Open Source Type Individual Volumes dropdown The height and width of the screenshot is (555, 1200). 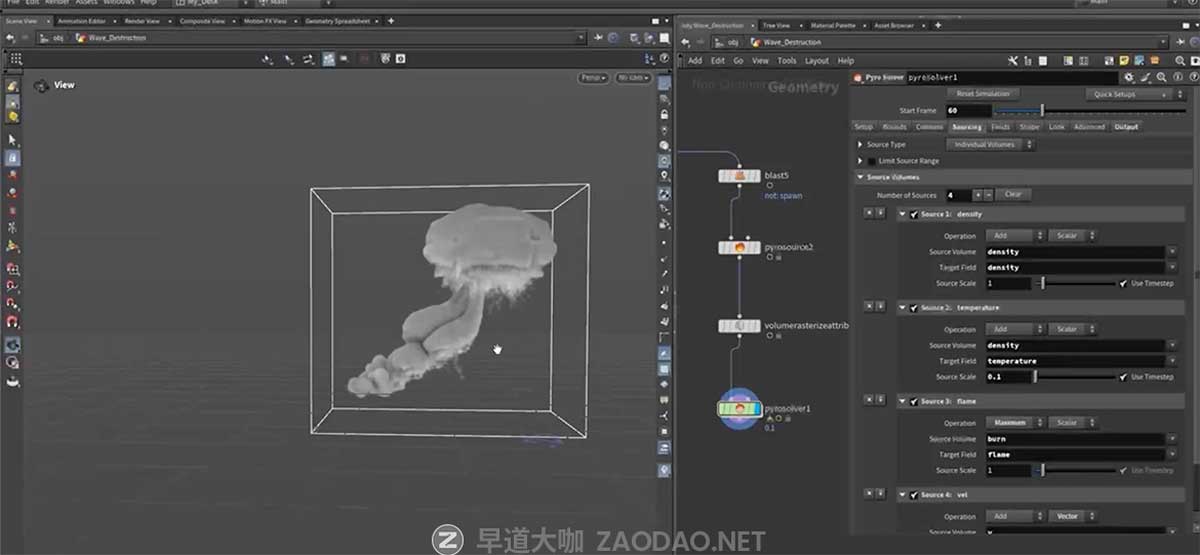point(989,145)
